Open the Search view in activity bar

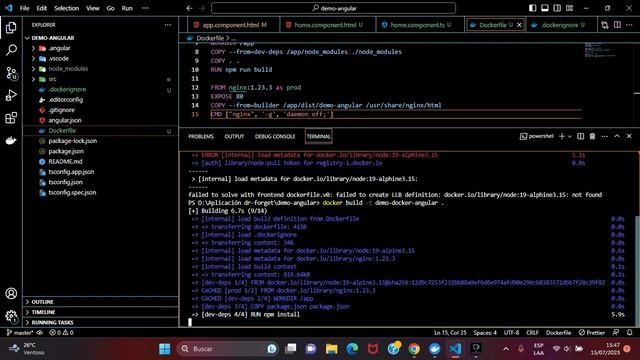pos(11,50)
